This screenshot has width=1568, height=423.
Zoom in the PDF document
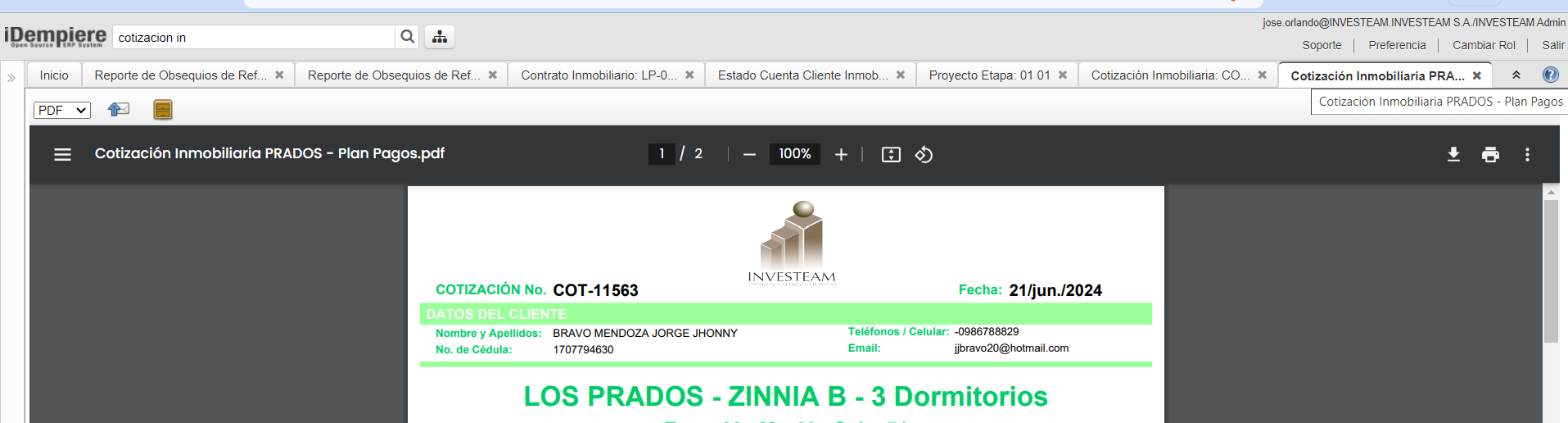841,154
